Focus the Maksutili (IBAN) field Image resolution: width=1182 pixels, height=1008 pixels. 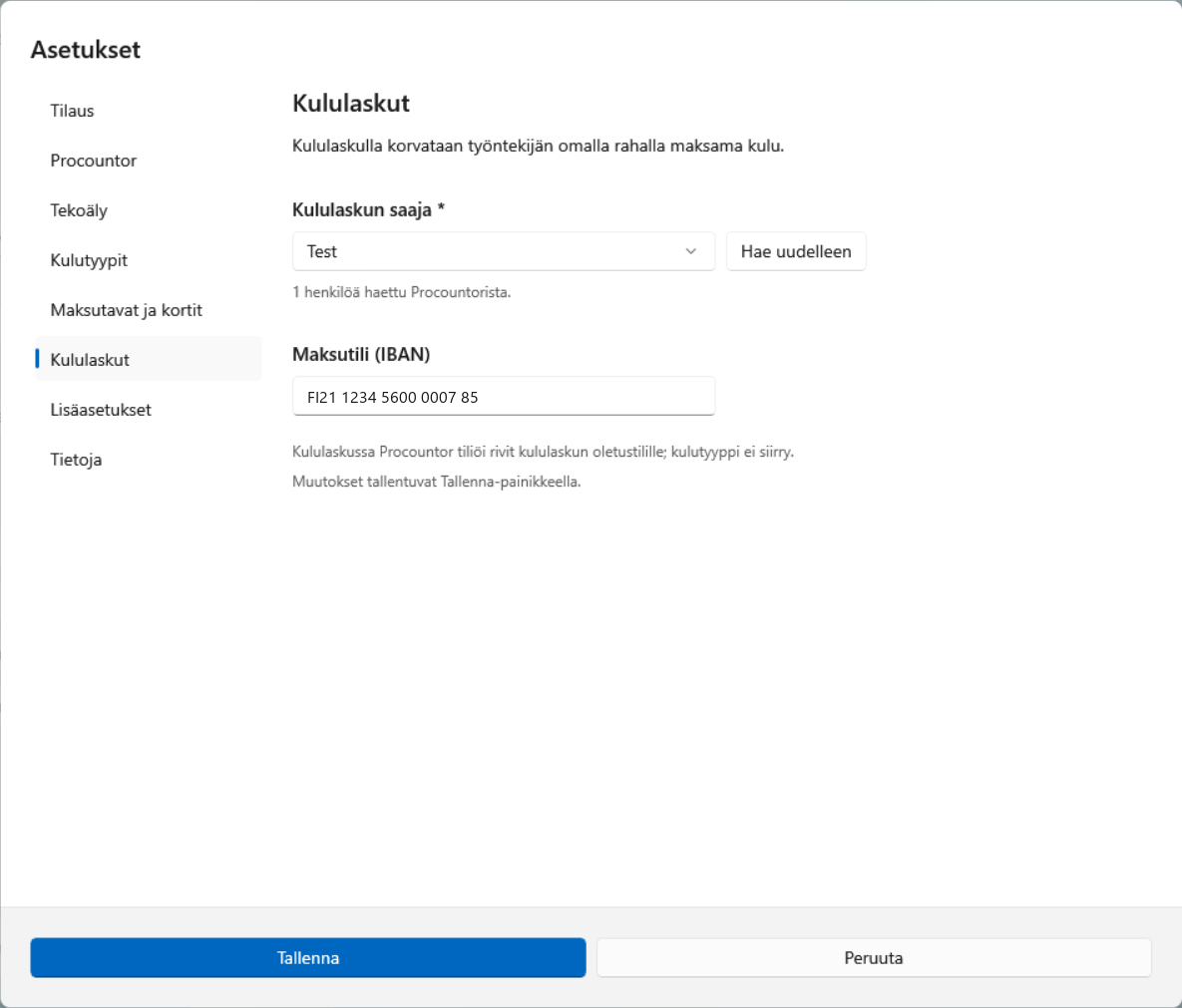point(504,396)
